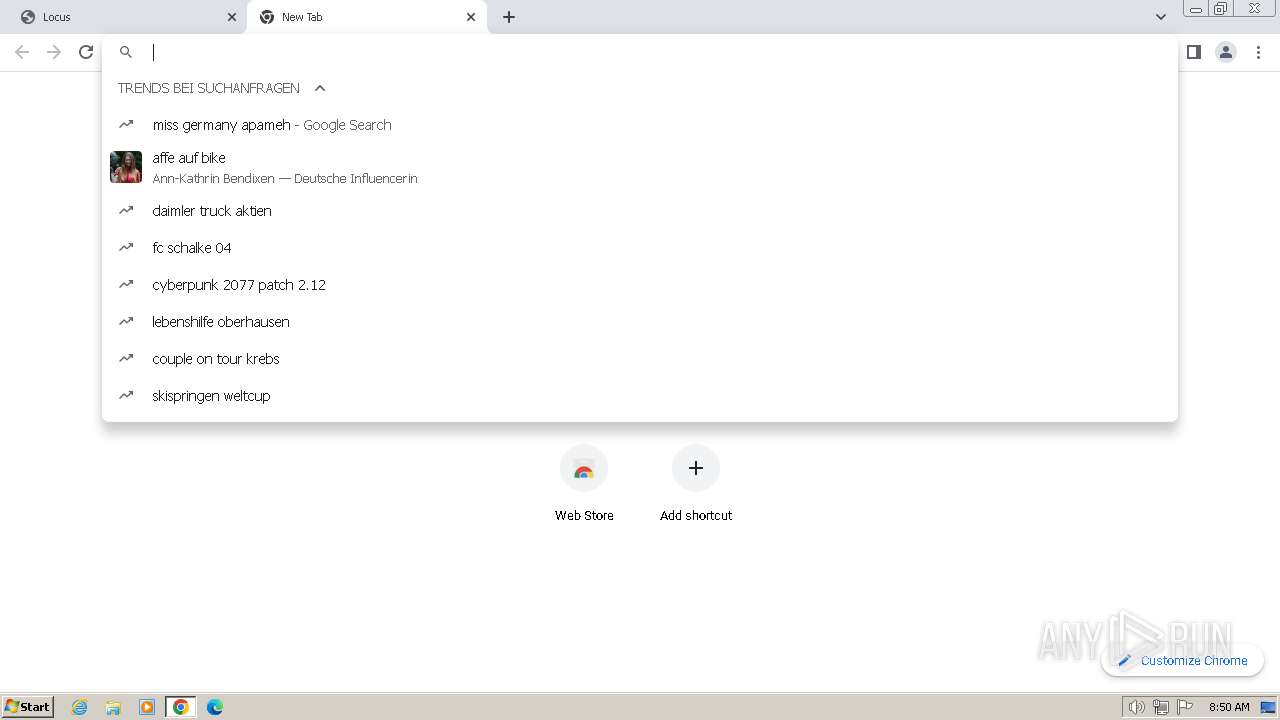Click the search magnifier icon in omnibox

(126, 52)
